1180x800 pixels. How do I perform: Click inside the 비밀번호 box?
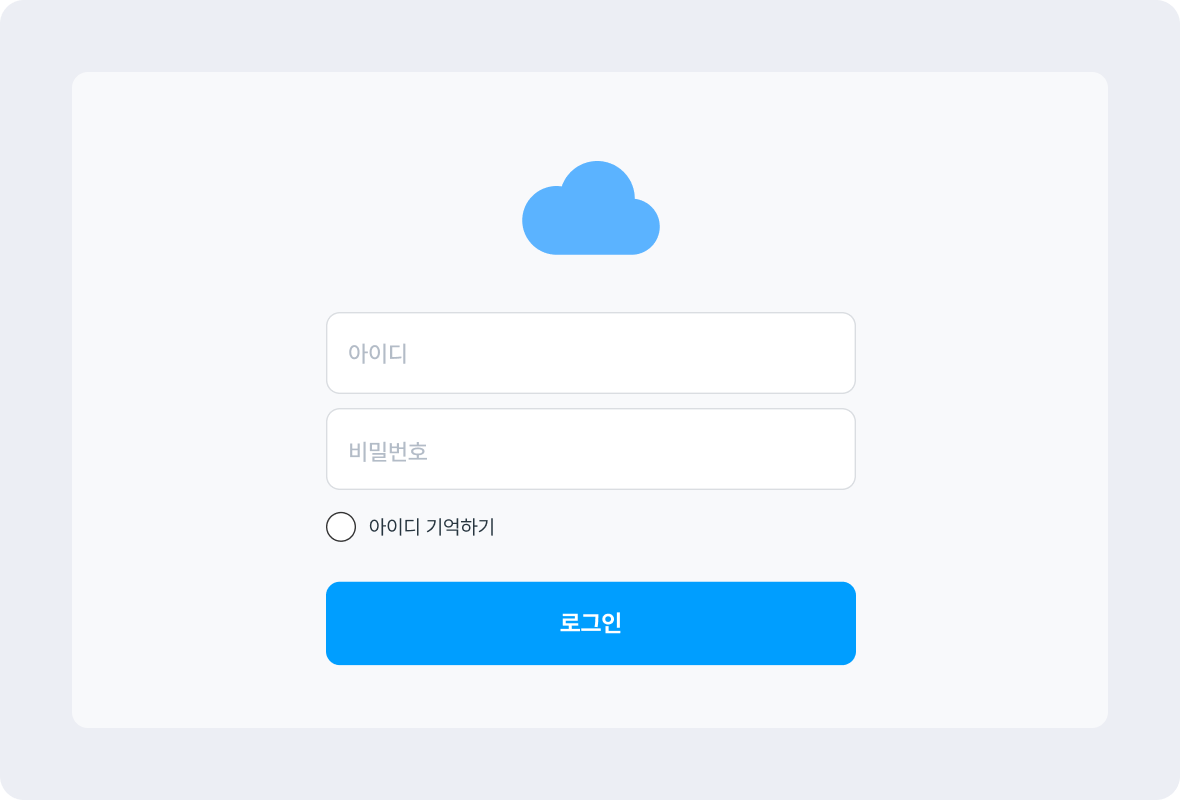click(x=591, y=449)
